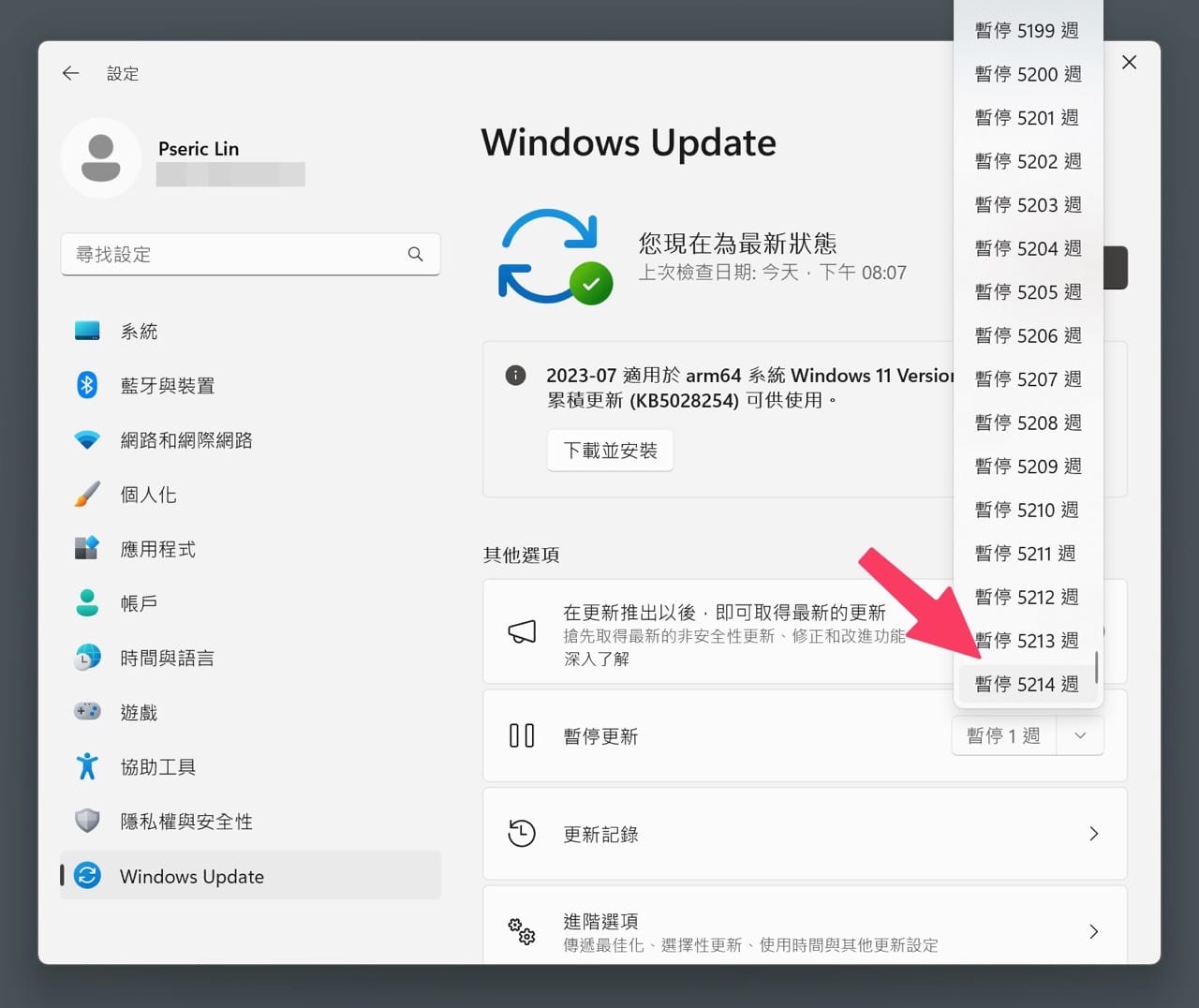Select 暫停 5199 週 from the list

[x=1028, y=30]
